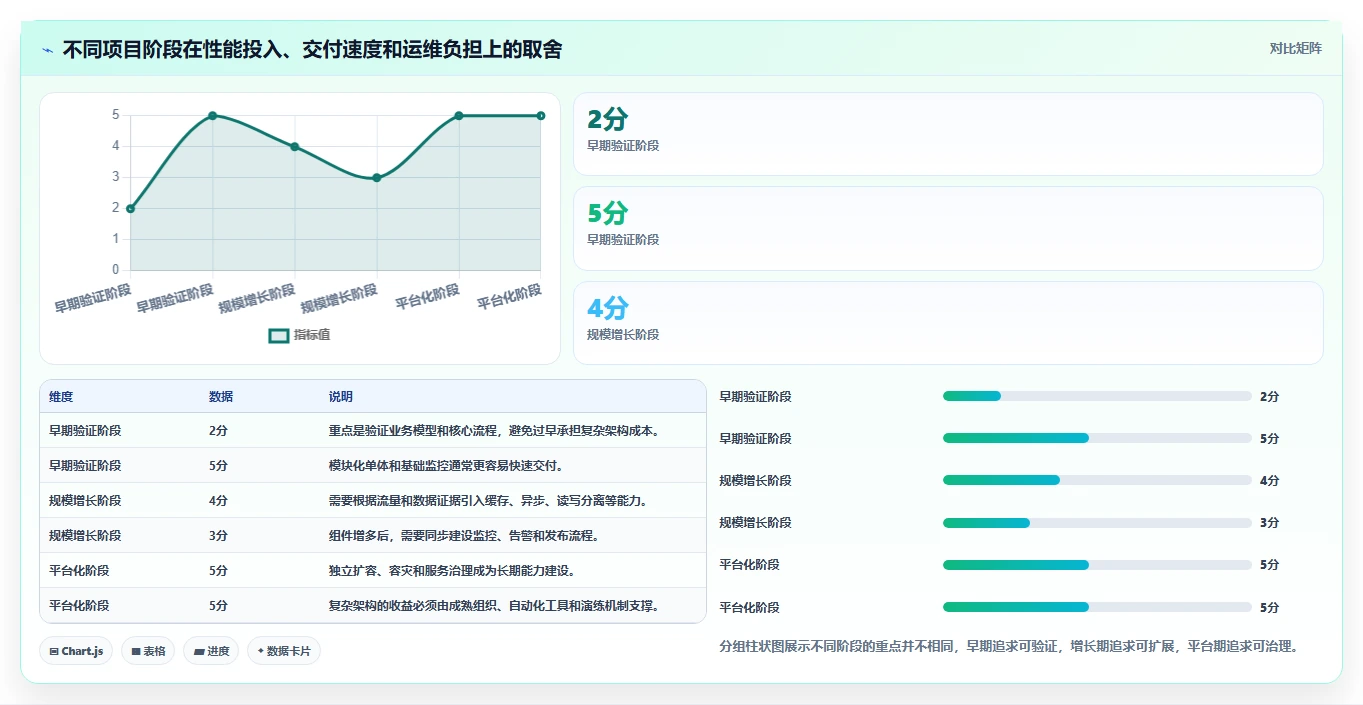Click the y-axis tick label 5
This screenshot has height=705, width=1363.
116,115
